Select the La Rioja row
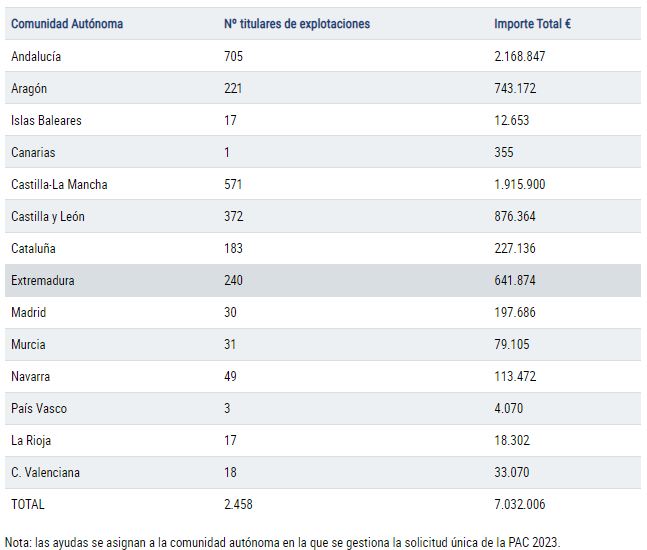Viewport: 647px width, 550px height. coord(323,440)
